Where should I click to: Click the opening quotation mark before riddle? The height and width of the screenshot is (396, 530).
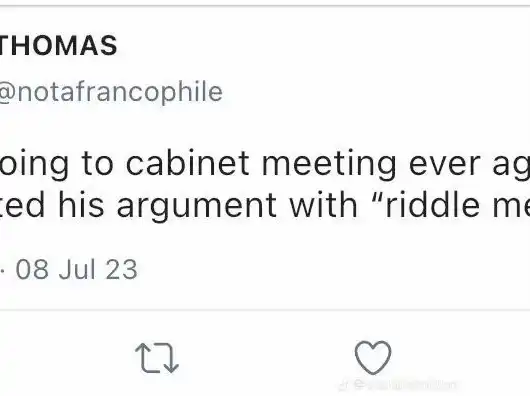pos(373,195)
